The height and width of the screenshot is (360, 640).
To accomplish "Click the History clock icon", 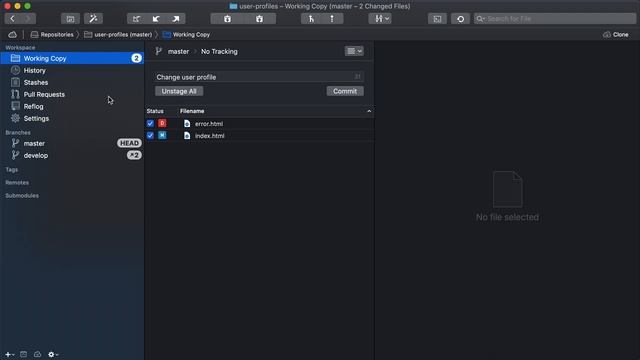I will pos(16,70).
